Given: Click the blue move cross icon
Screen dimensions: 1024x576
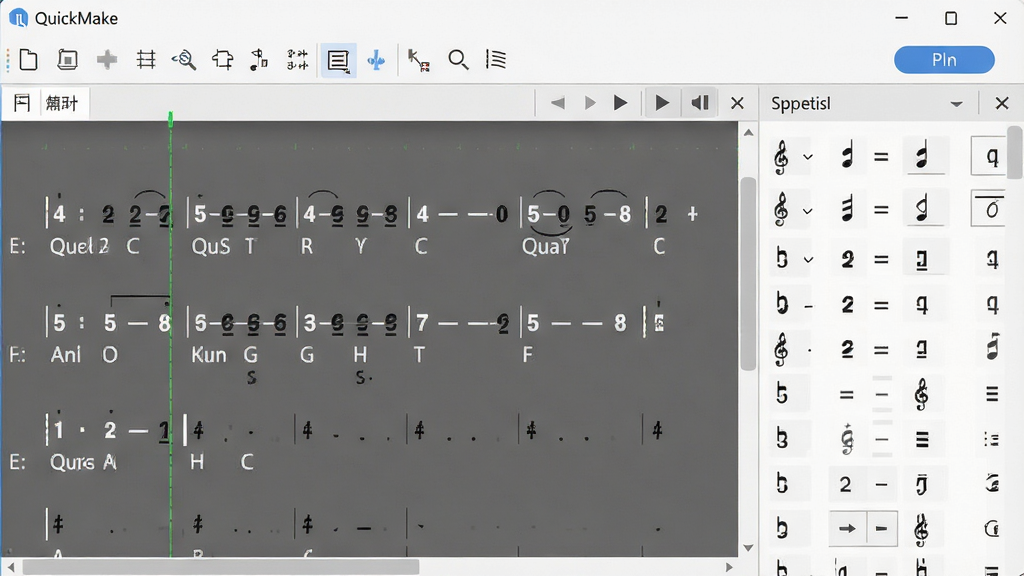Looking at the screenshot, I should [x=376, y=61].
